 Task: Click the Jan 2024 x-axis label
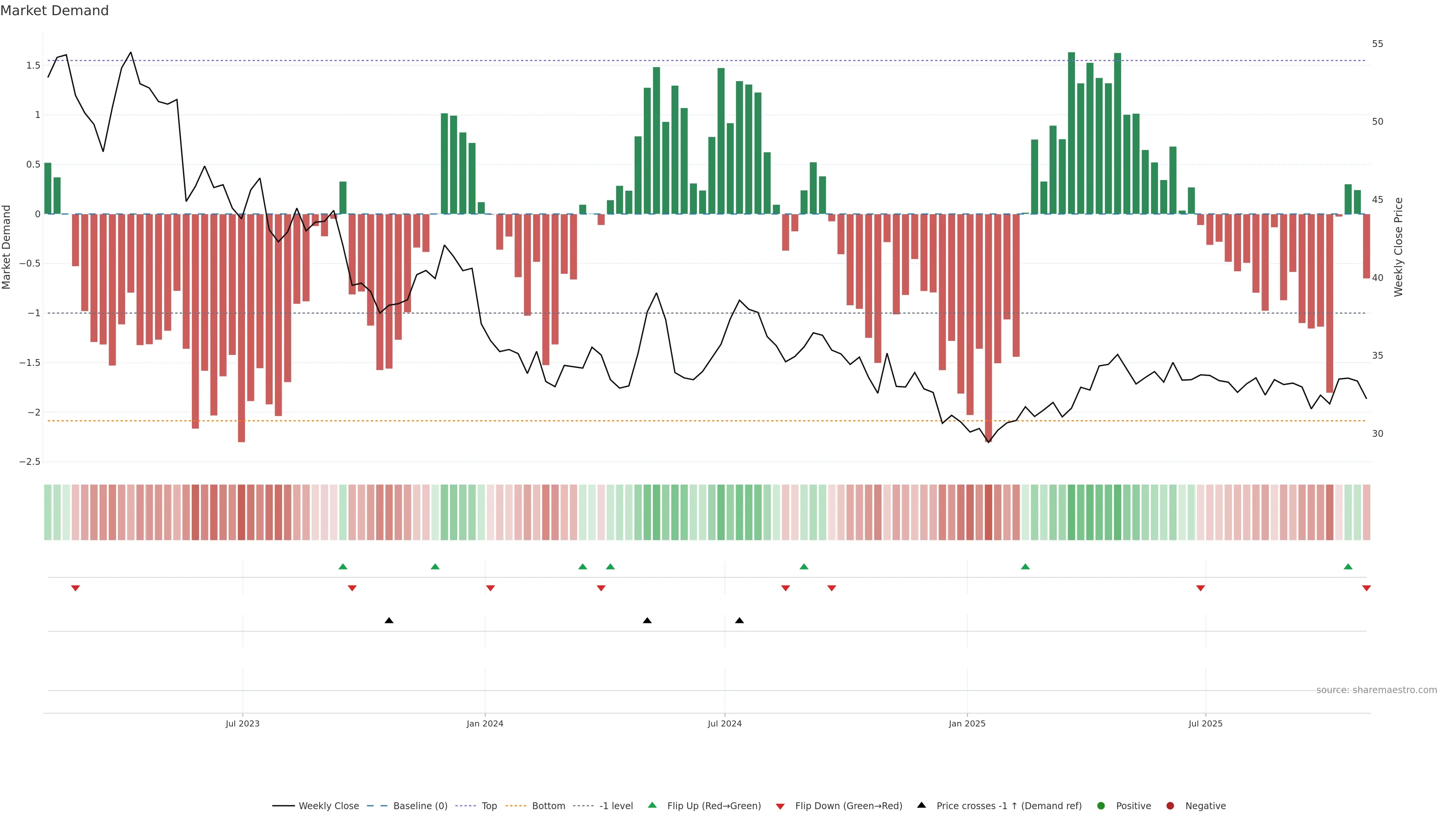click(x=485, y=723)
